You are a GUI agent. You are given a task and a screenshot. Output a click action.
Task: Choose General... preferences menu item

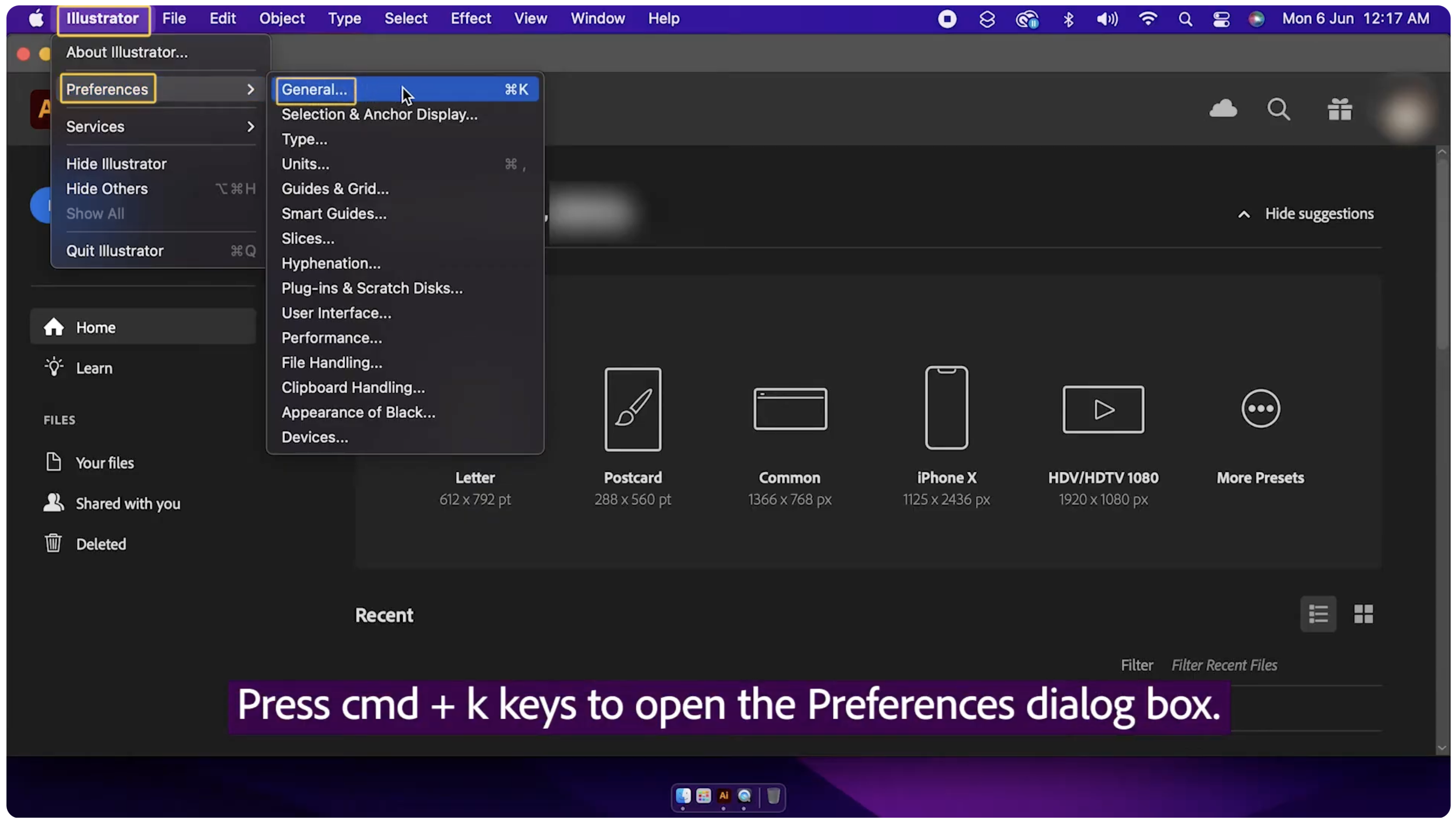pos(314,89)
